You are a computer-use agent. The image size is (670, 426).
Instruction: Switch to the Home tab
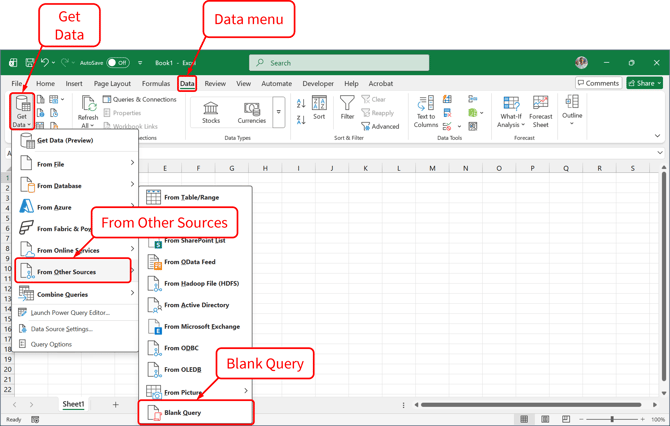(45, 84)
